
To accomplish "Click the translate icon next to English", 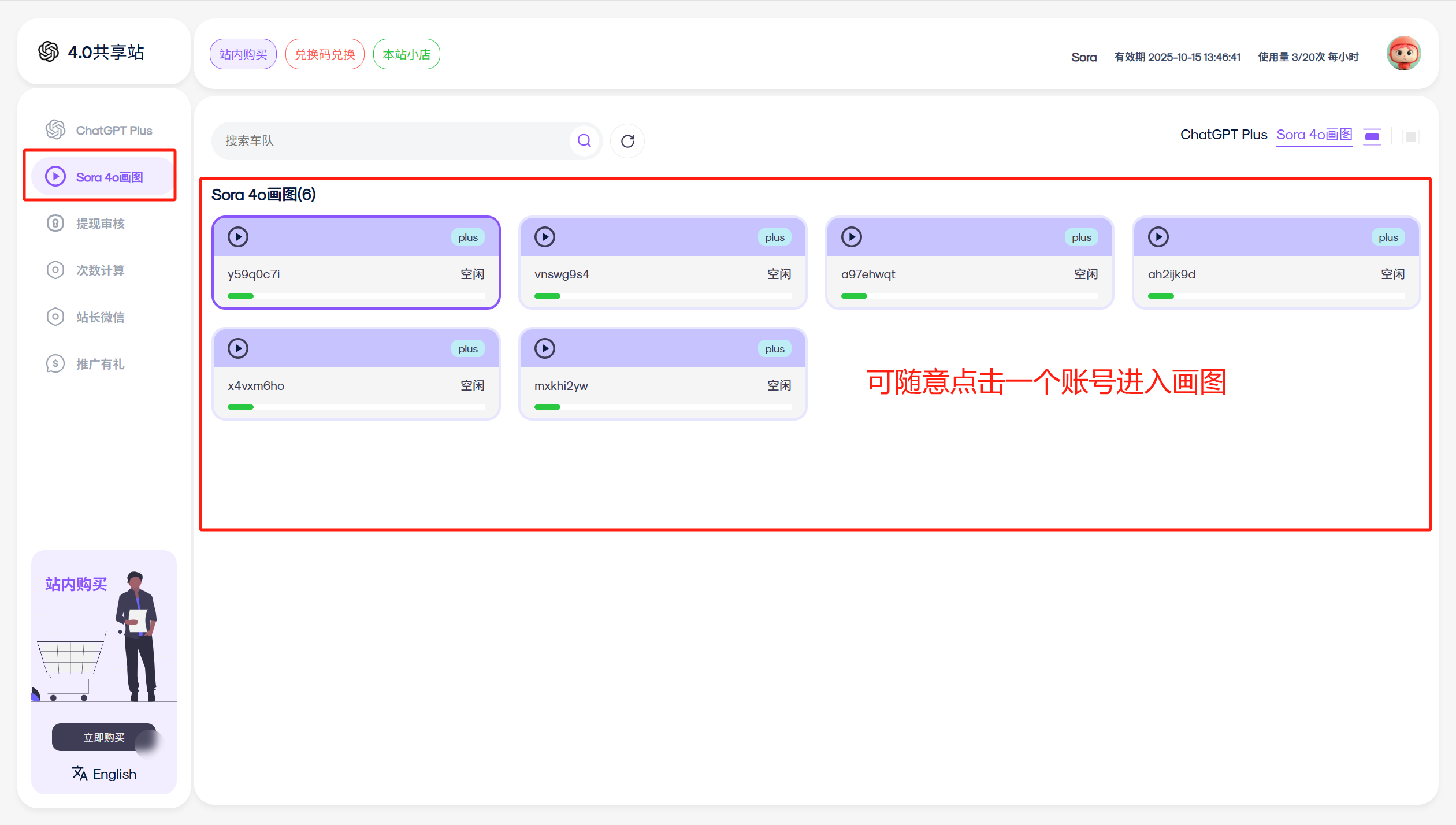I will 80,773.
